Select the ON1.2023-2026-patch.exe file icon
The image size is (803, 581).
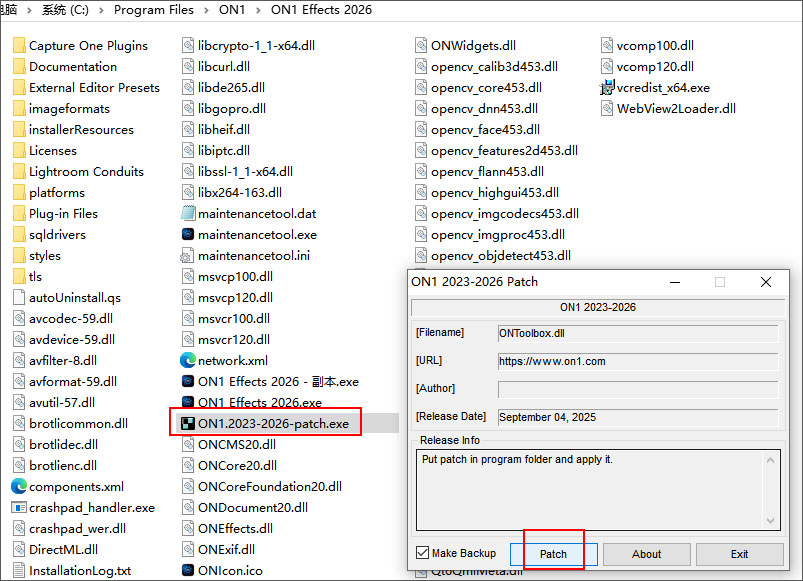(x=188, y=424)
